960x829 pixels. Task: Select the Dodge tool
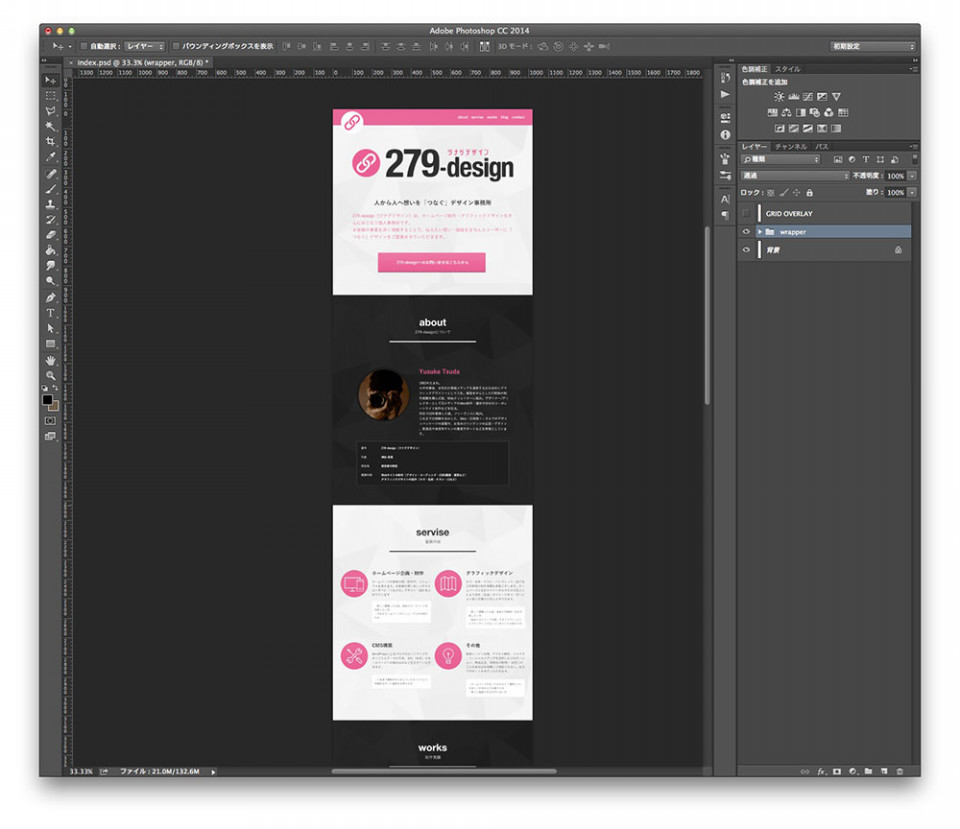pos(50,281)
